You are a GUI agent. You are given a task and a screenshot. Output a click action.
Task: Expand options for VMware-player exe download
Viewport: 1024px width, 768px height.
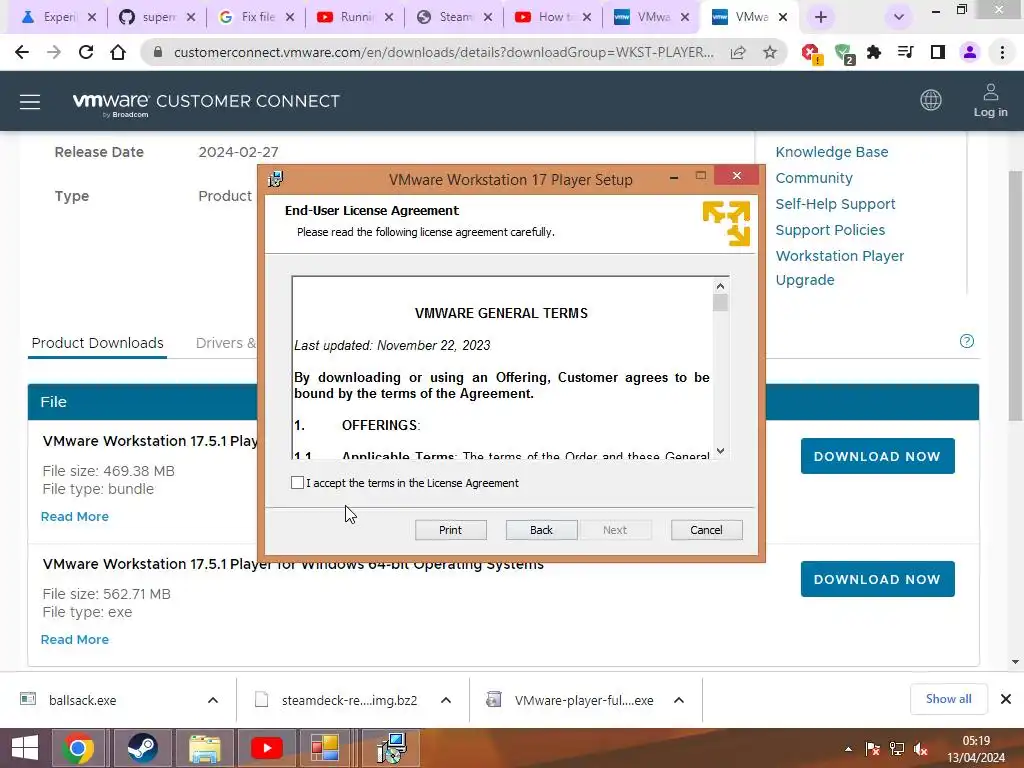tap(679, 700)
